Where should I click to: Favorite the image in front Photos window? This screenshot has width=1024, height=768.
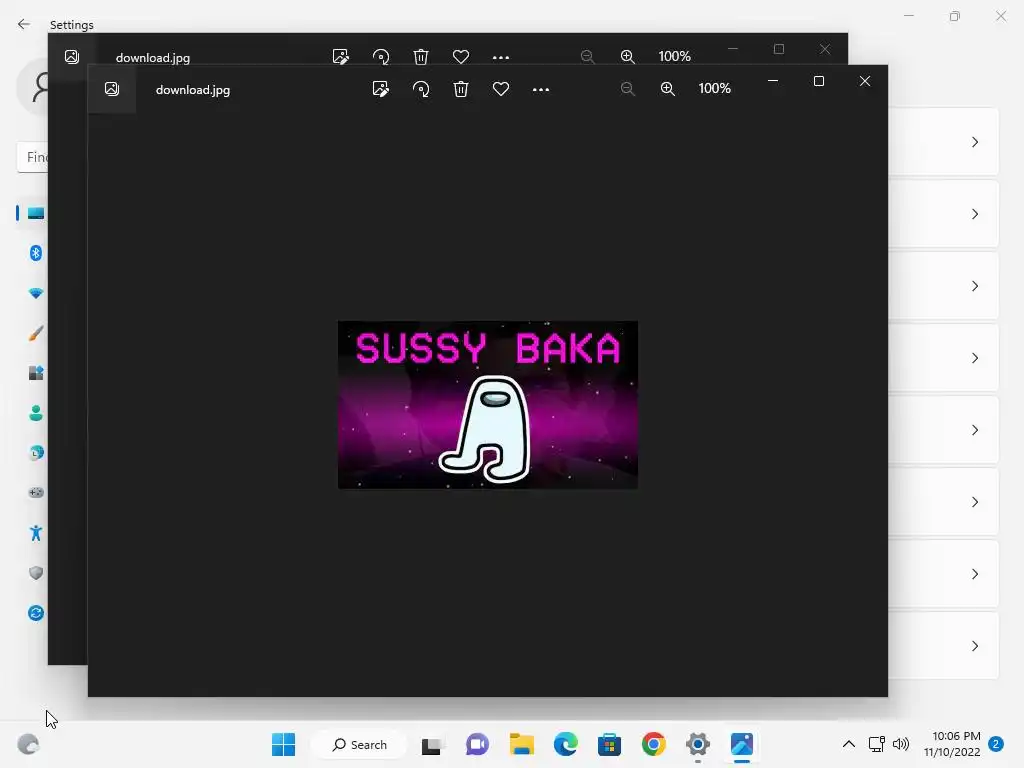pyautogui.click(x=501, y=89)
